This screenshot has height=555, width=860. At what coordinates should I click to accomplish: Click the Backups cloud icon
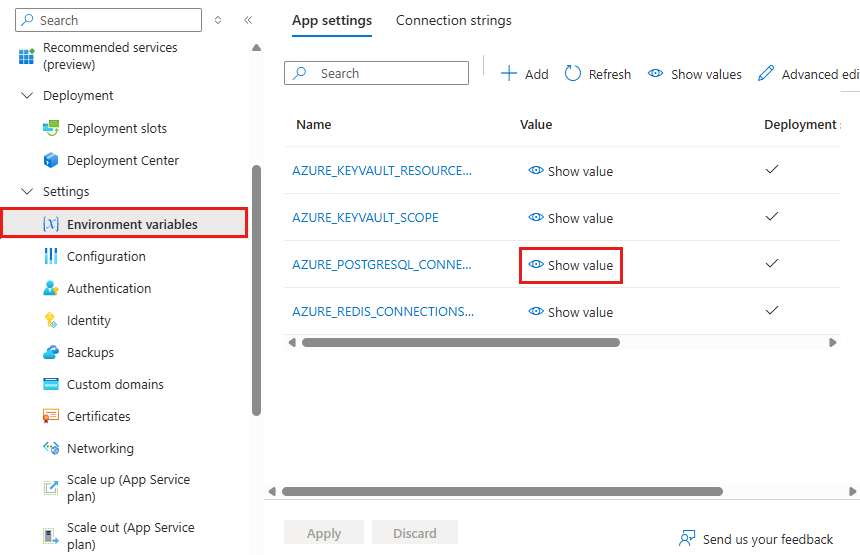click(x=51, y=352)
